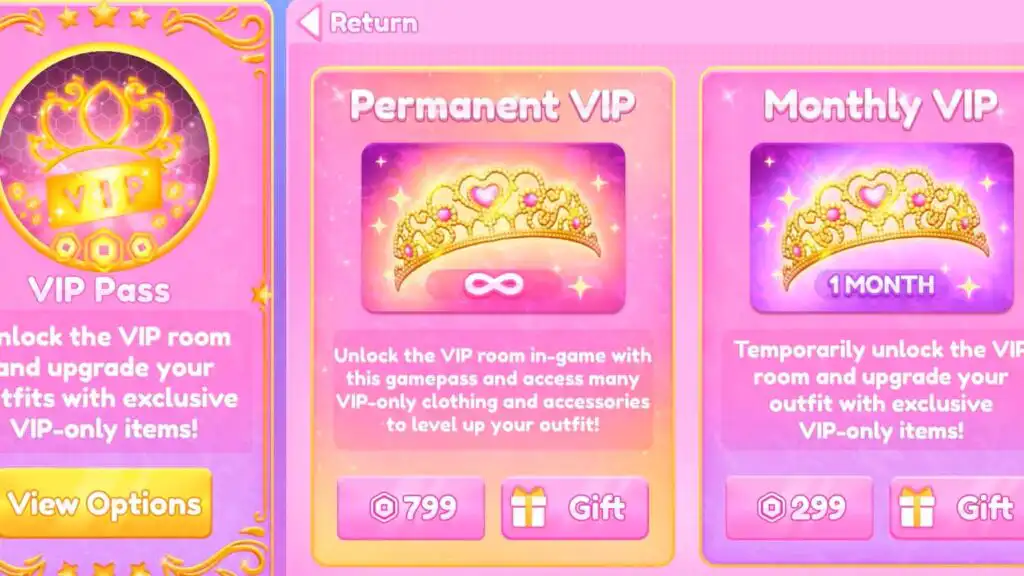The height and width of the screenshot is (576, 1024).
Task: Click the infinity symbol on Permanent VIP
Action: [x=494, y=284]
